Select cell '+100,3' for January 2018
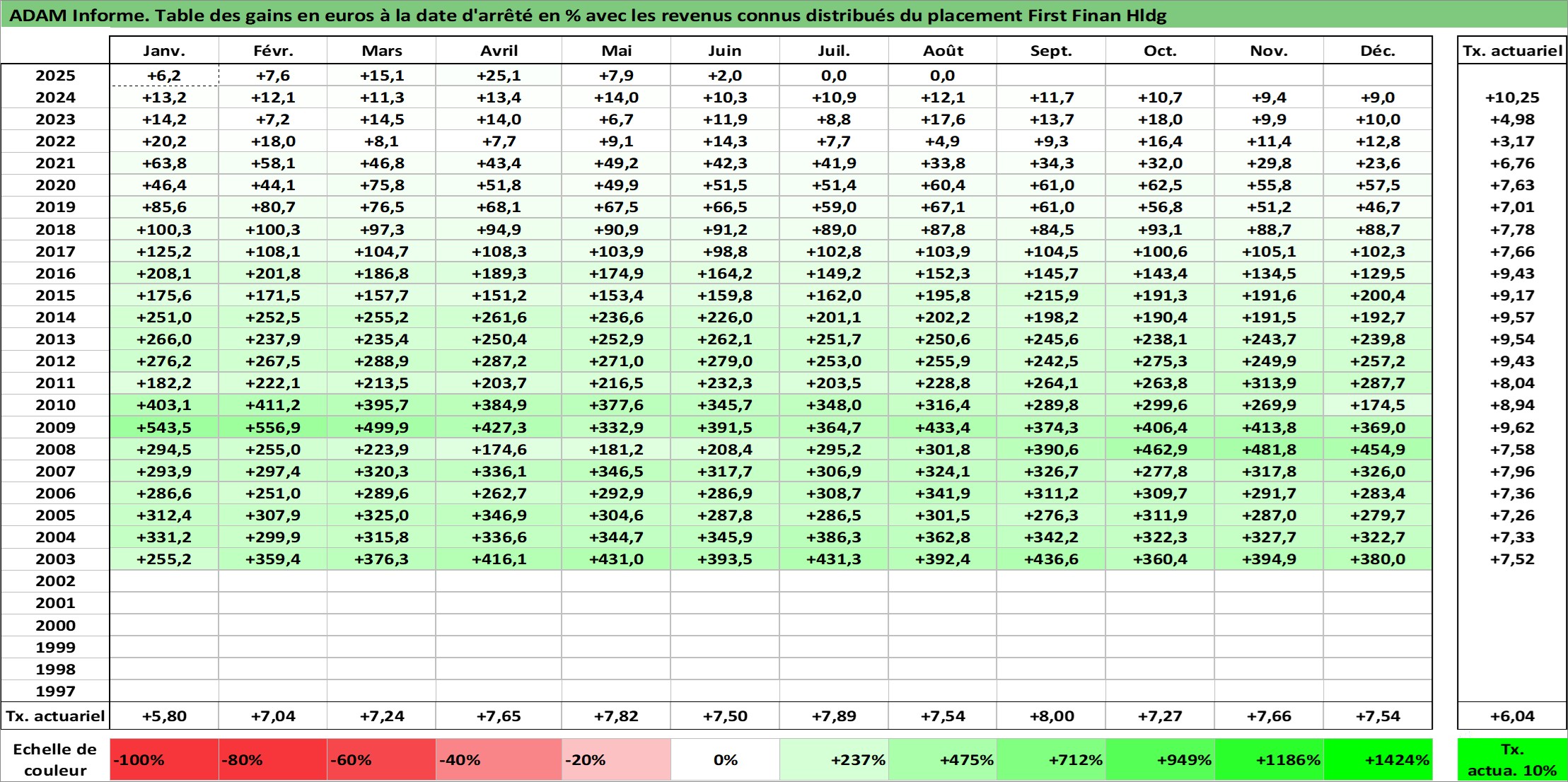This screenshot has width=1568, height=782. pyautogui.click(x=164, y=230)
